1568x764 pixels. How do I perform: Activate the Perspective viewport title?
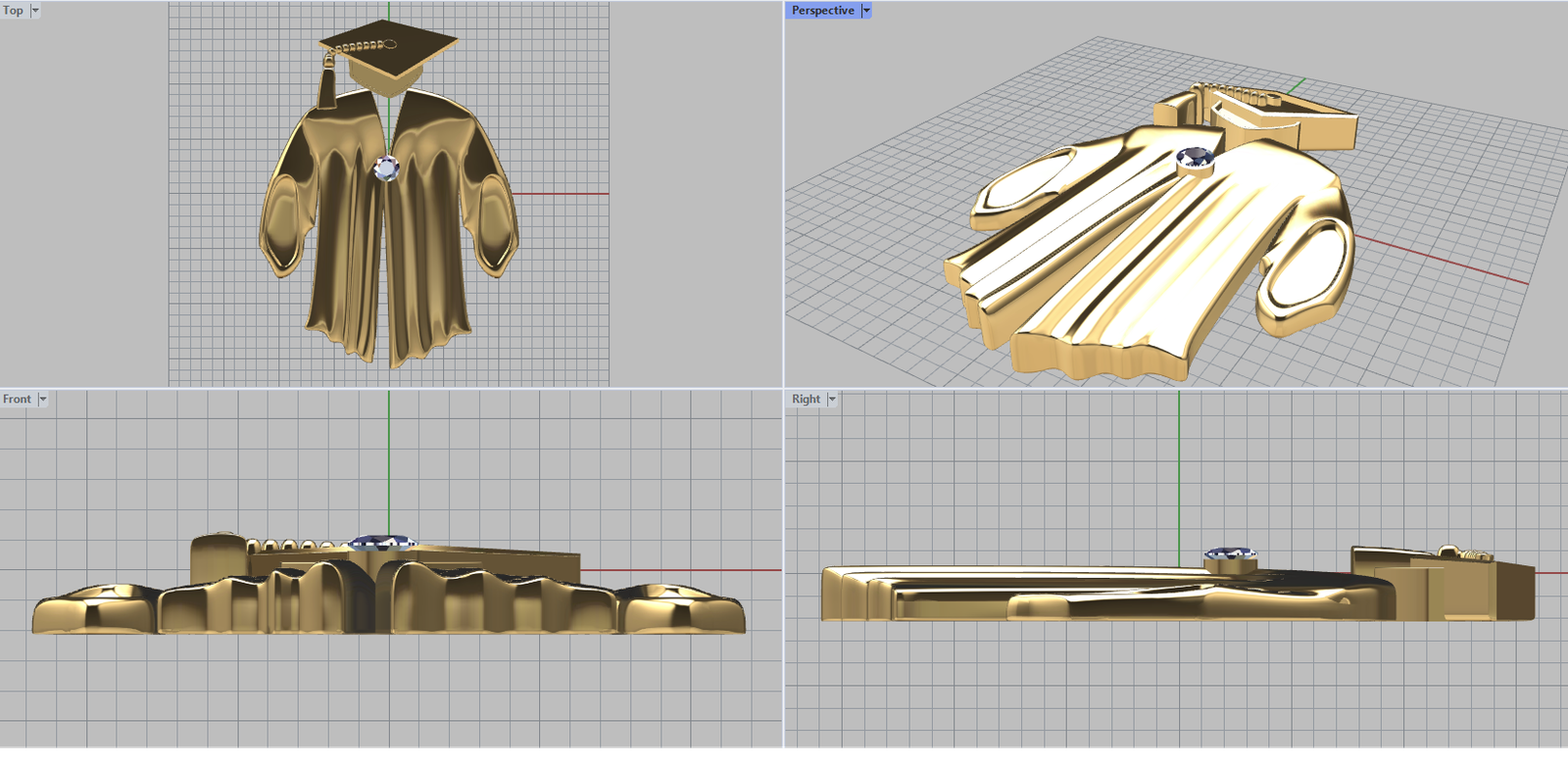[x=822, y=11]
